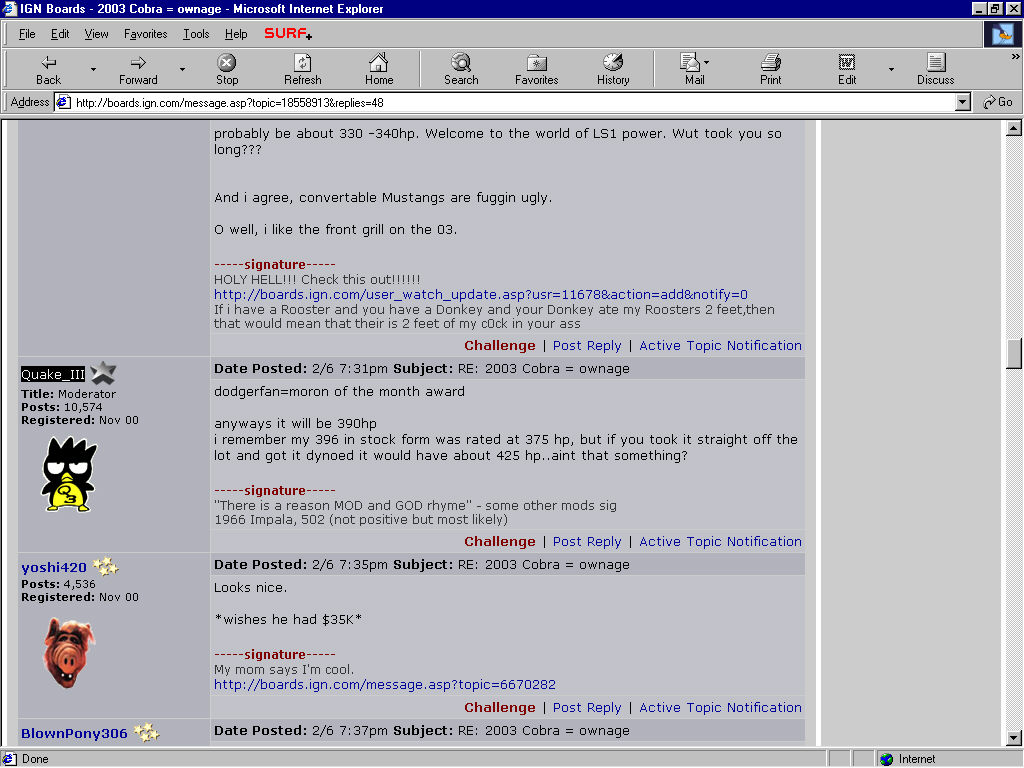Click the vertical scrollbar down arrow
The height and width of the screenshot is (768, 1024).
click(1014, 738)
